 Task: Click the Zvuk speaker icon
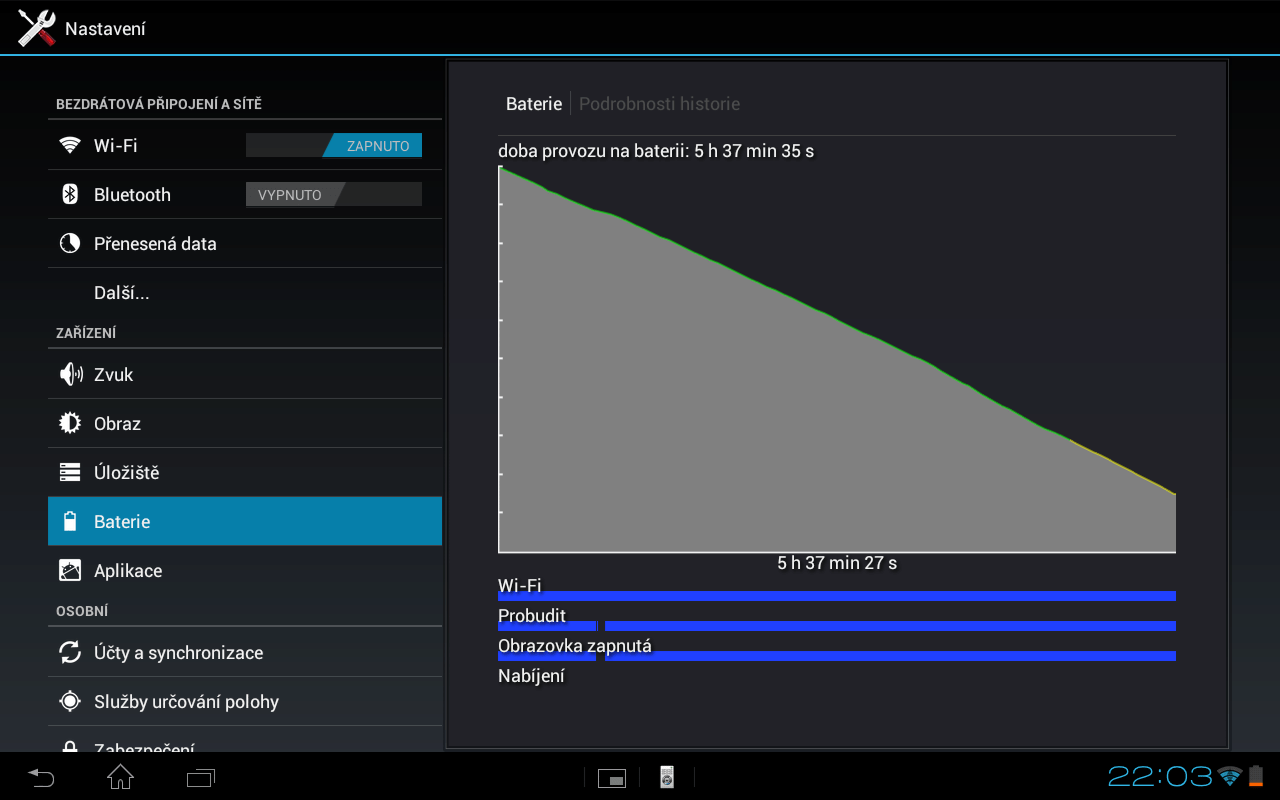(70, 375)
